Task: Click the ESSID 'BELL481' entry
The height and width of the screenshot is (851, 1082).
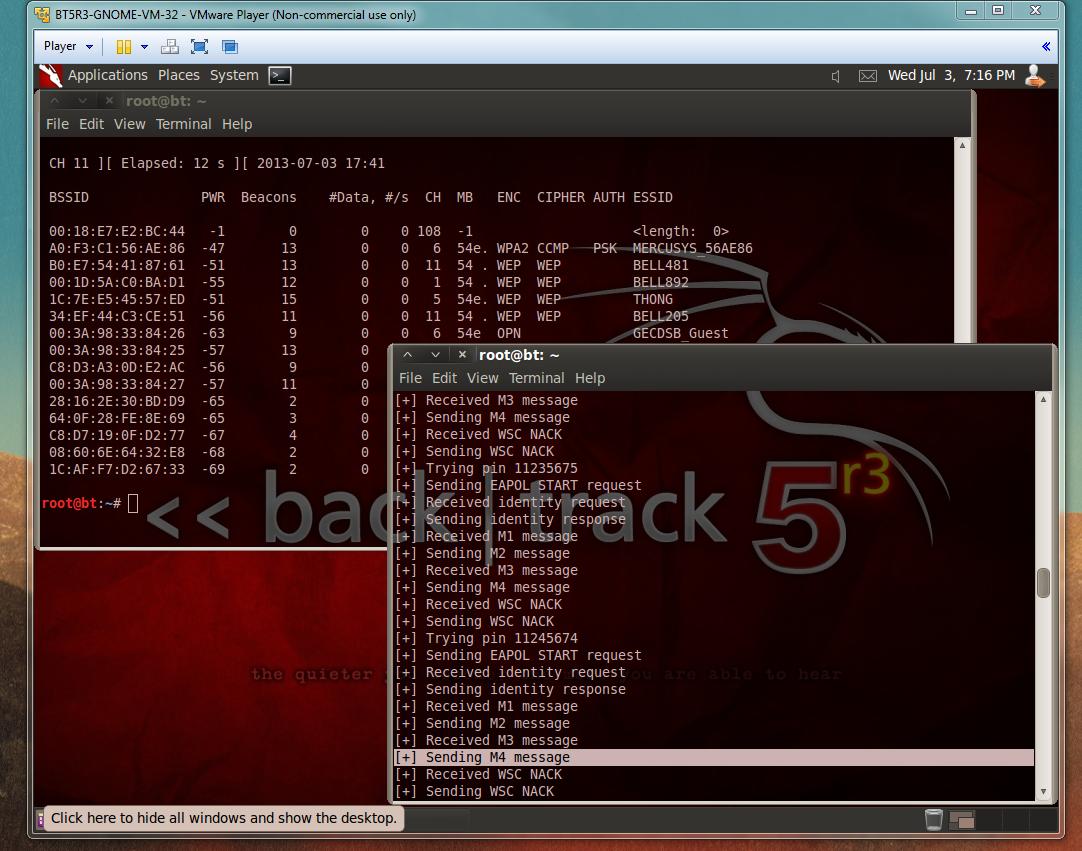Action: (x=660, y=265)
